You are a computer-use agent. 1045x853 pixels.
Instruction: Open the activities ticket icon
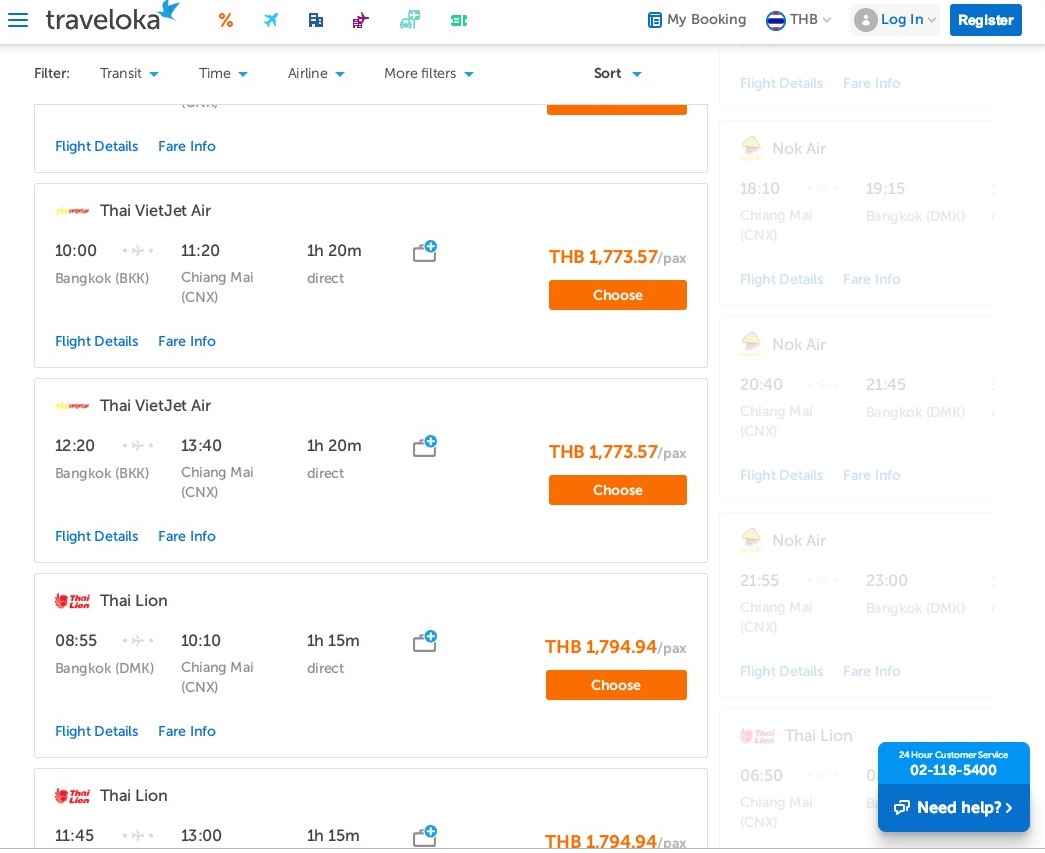coord(459,21)
